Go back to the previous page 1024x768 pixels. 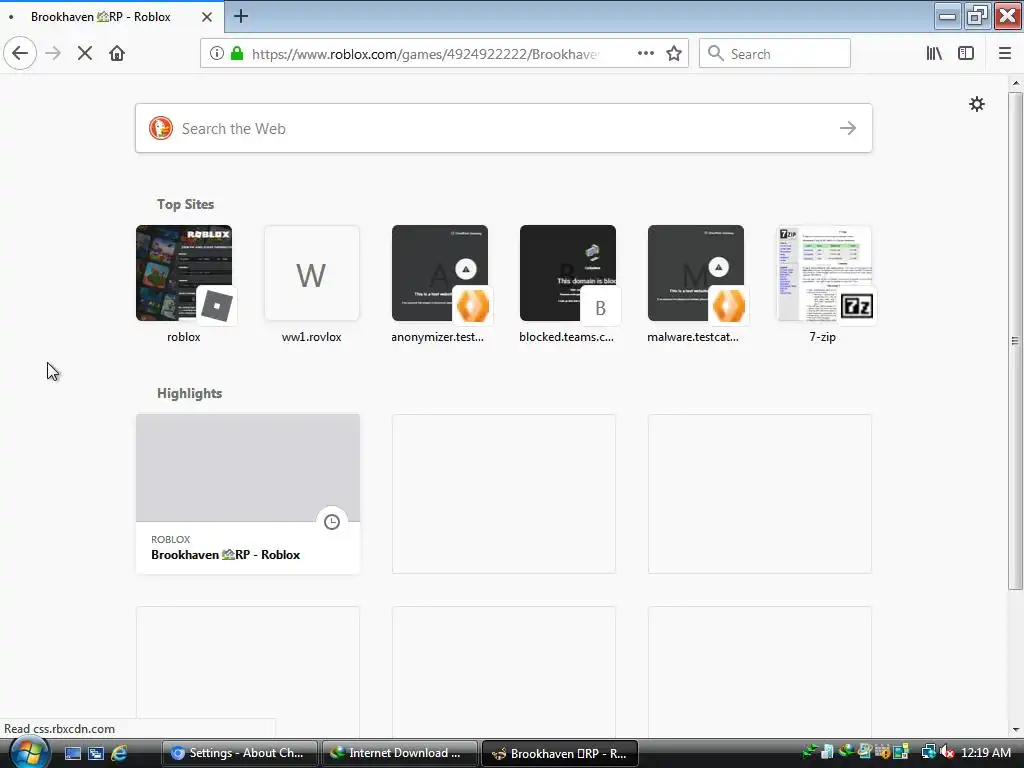coord(20,53)
